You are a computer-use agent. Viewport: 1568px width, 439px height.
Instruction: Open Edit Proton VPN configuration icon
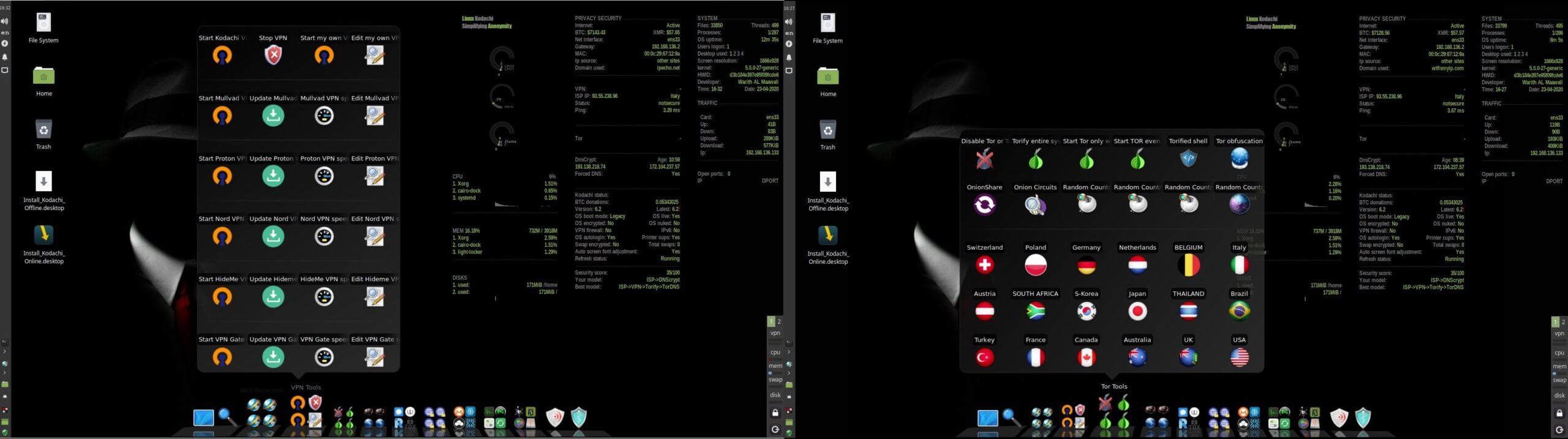[374, 176]
